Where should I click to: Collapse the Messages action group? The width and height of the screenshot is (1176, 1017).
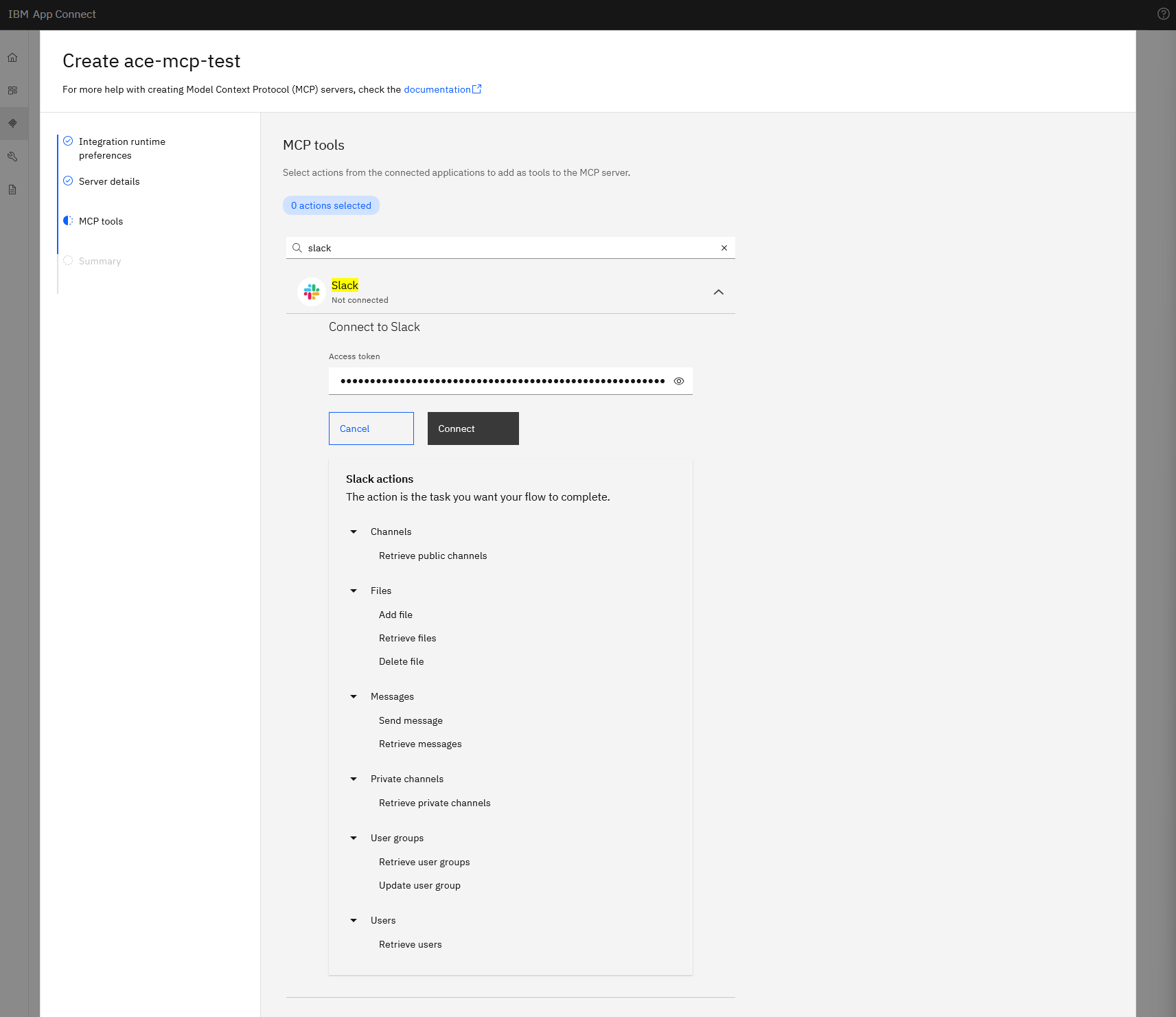pyautogui.click(x=354, y=696)
